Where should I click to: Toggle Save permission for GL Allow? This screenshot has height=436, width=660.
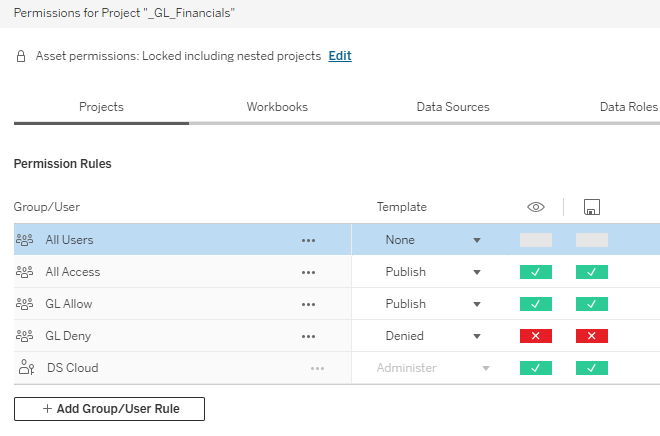tap(592, 304)
